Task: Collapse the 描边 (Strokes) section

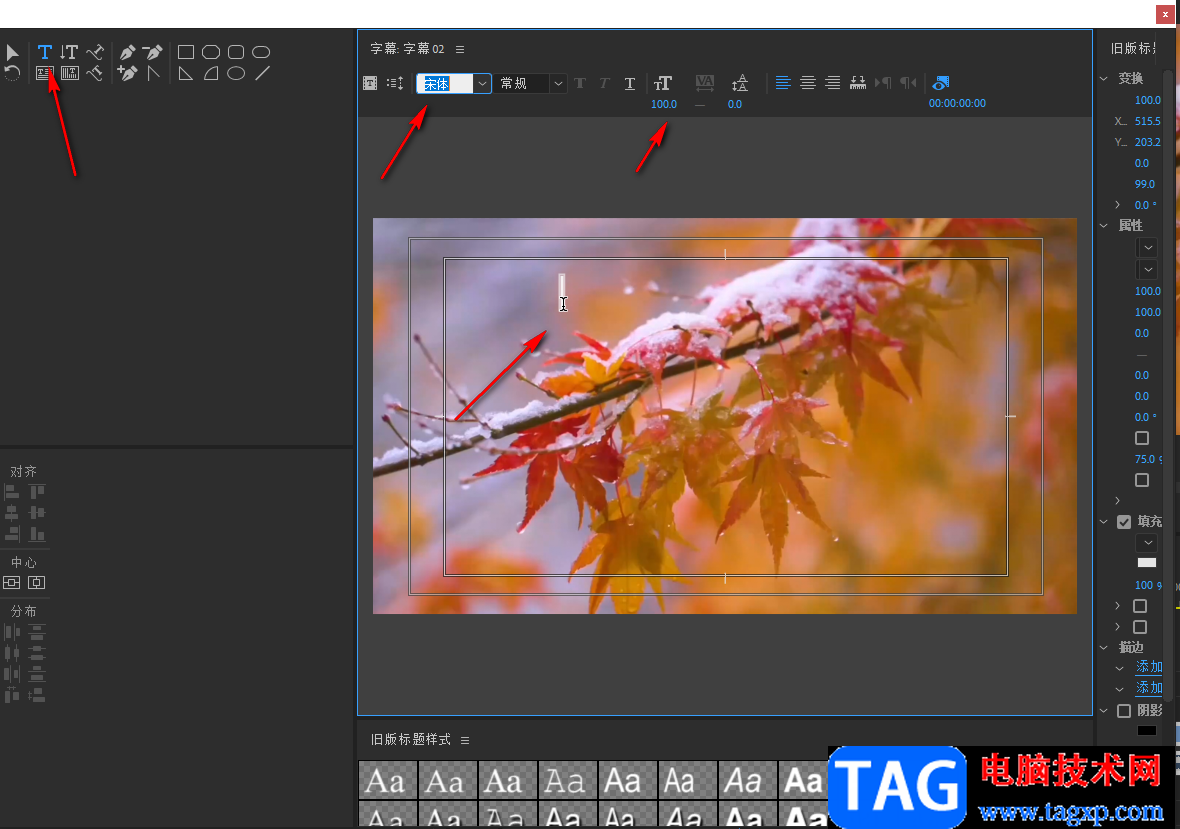Action: tap(1104, 647)
